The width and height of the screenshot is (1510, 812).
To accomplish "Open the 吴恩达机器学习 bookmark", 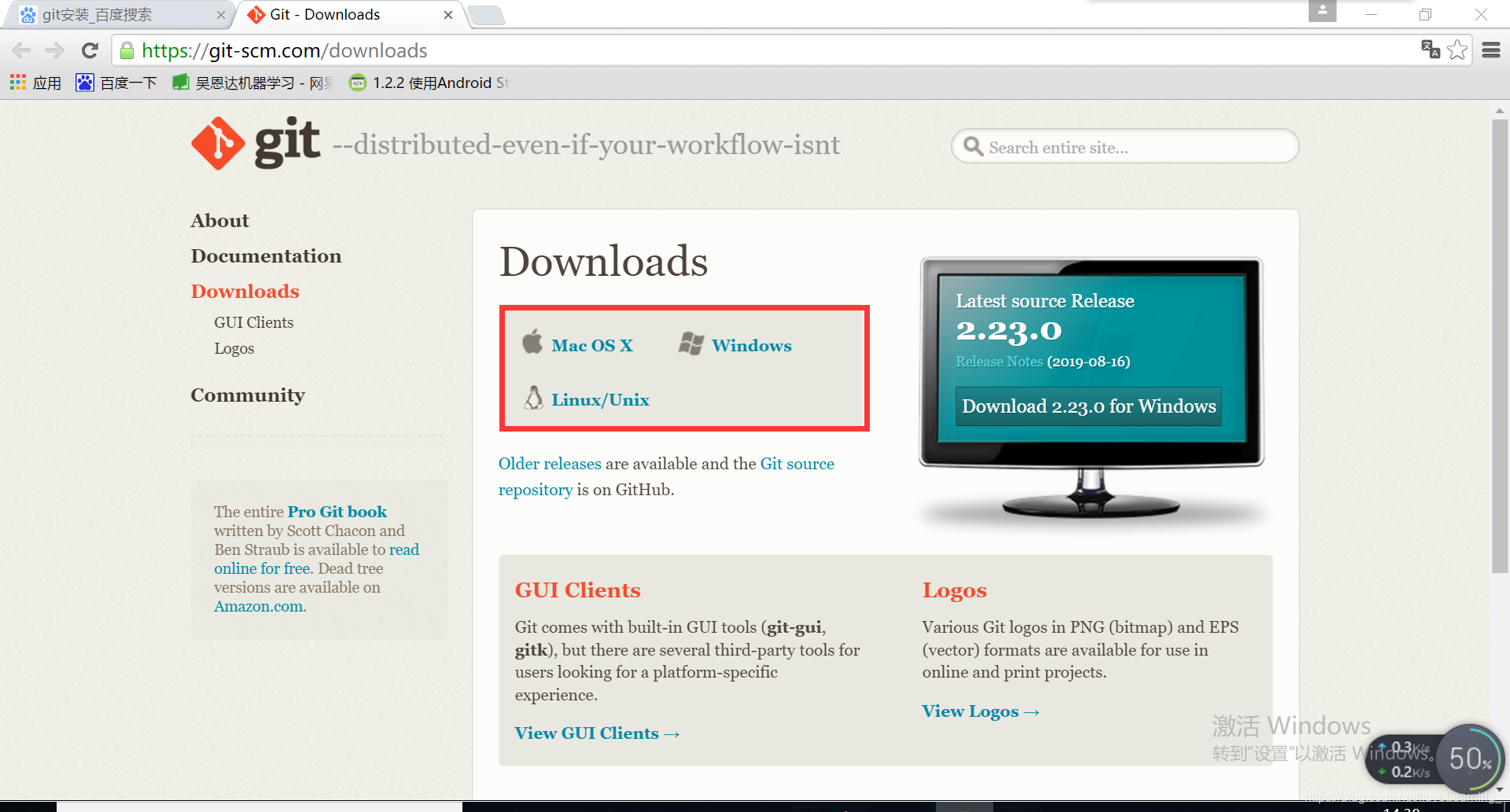I will tap(252, 83).
